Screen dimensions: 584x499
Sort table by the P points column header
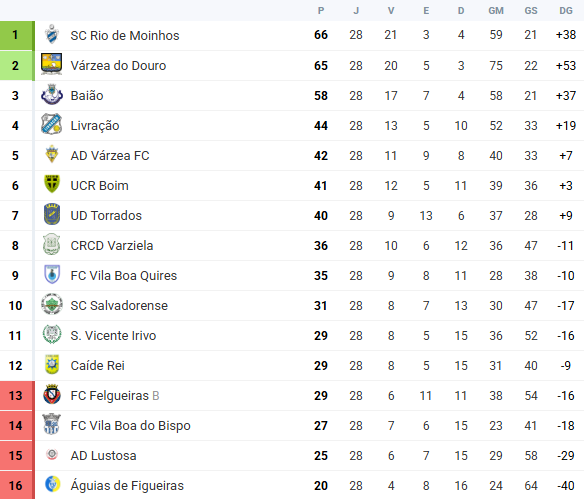tap(321, 11)
